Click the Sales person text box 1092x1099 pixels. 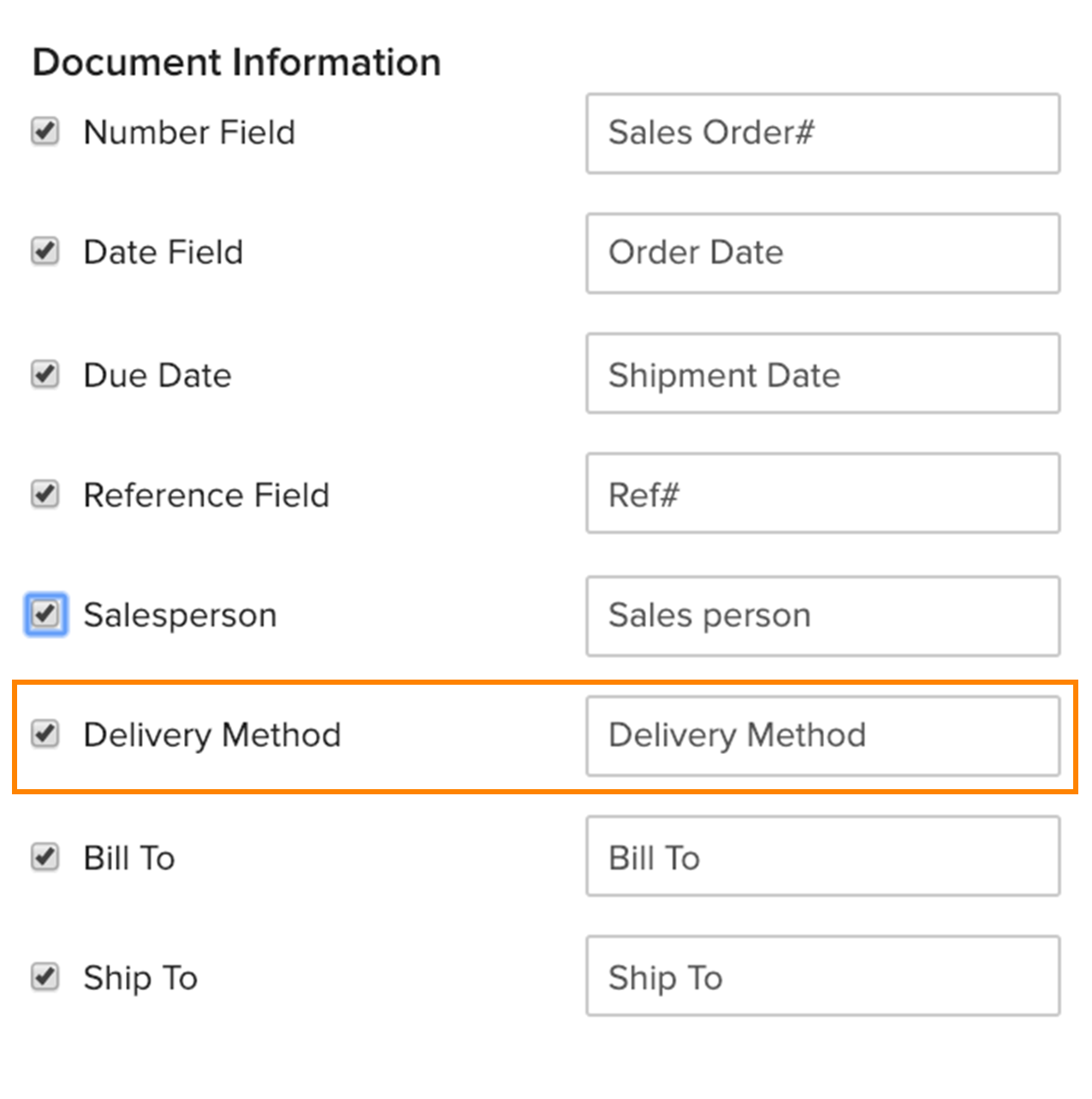822,616
